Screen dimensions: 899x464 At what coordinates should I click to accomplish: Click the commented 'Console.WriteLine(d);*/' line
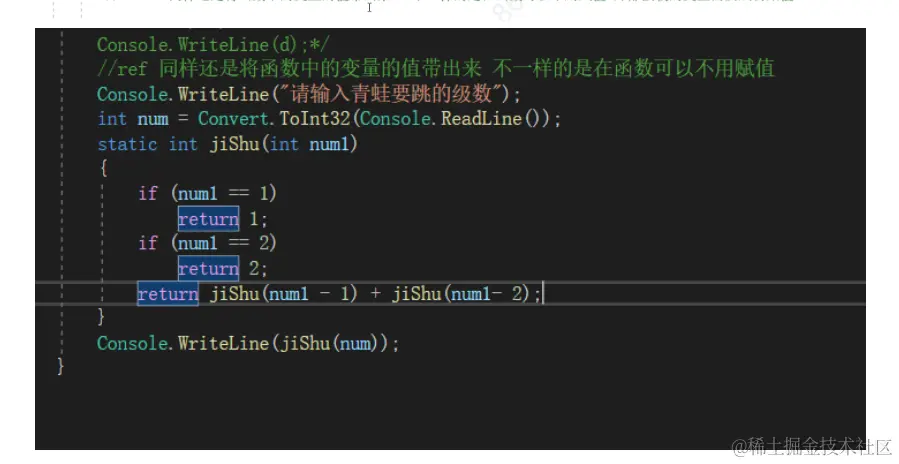click(213, 45)
